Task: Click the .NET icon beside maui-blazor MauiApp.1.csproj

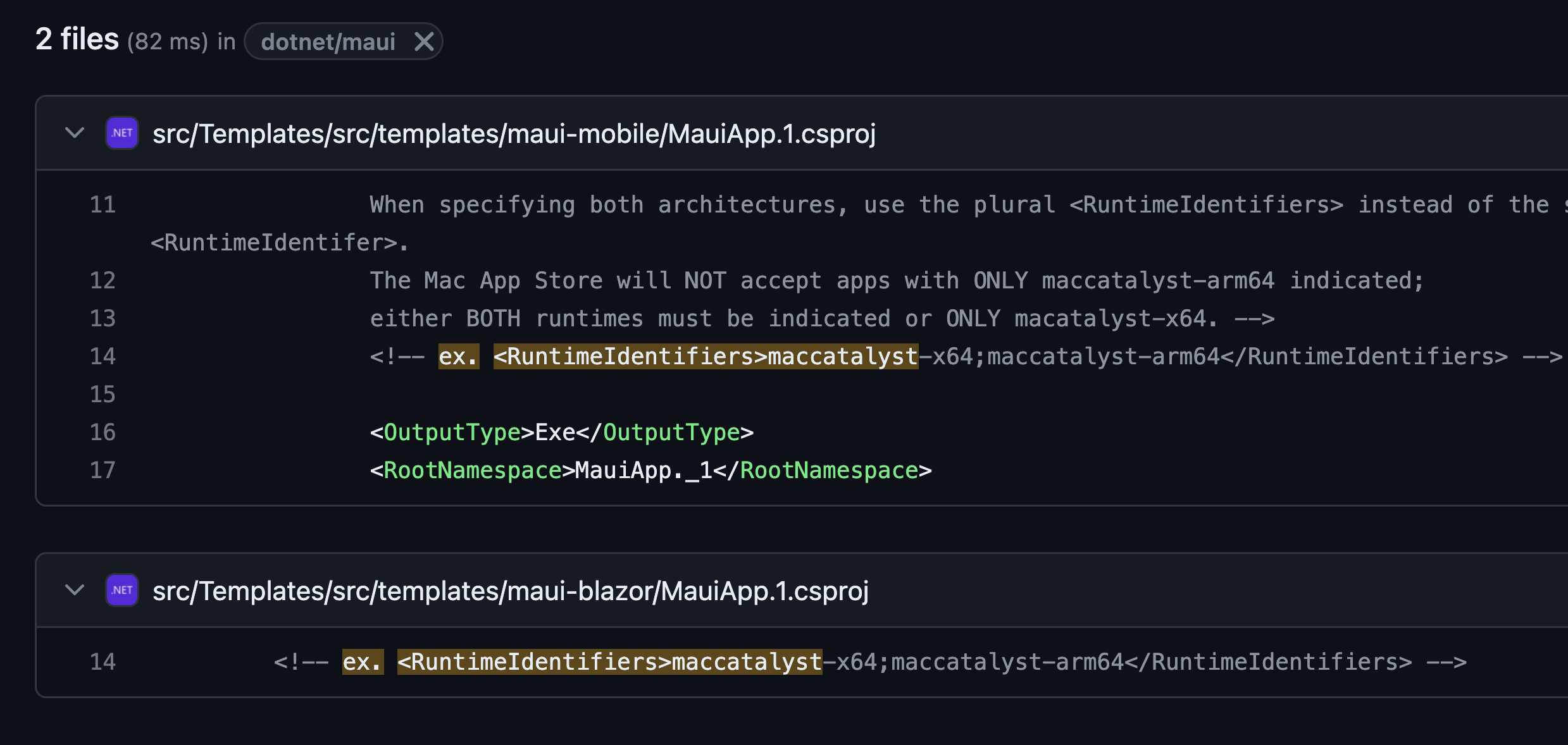Action: pyautogui.click(x=121, y=590)
